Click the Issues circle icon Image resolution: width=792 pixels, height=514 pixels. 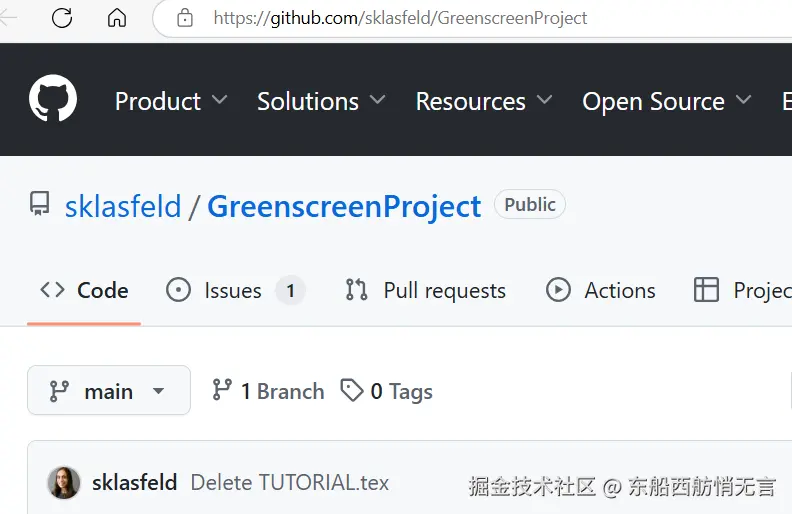pyautogui.click(x=178, y=290)
